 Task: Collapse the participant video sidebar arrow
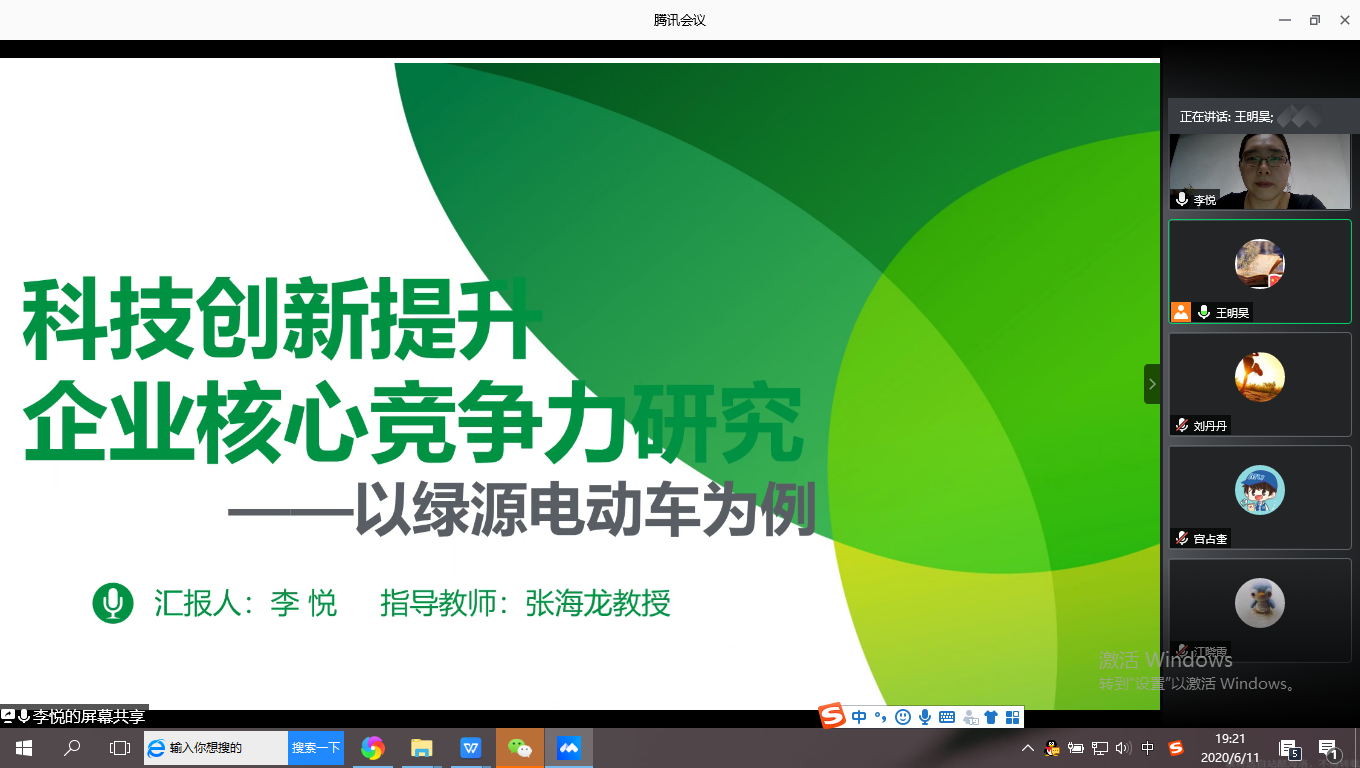(1152, 384)
